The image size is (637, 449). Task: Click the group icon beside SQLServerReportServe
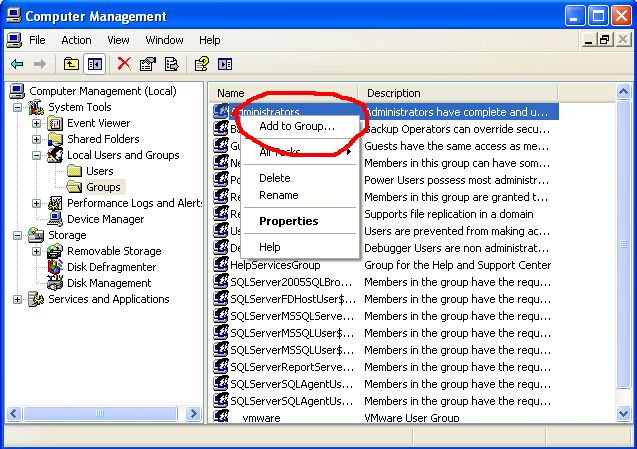tap(221, 367)
